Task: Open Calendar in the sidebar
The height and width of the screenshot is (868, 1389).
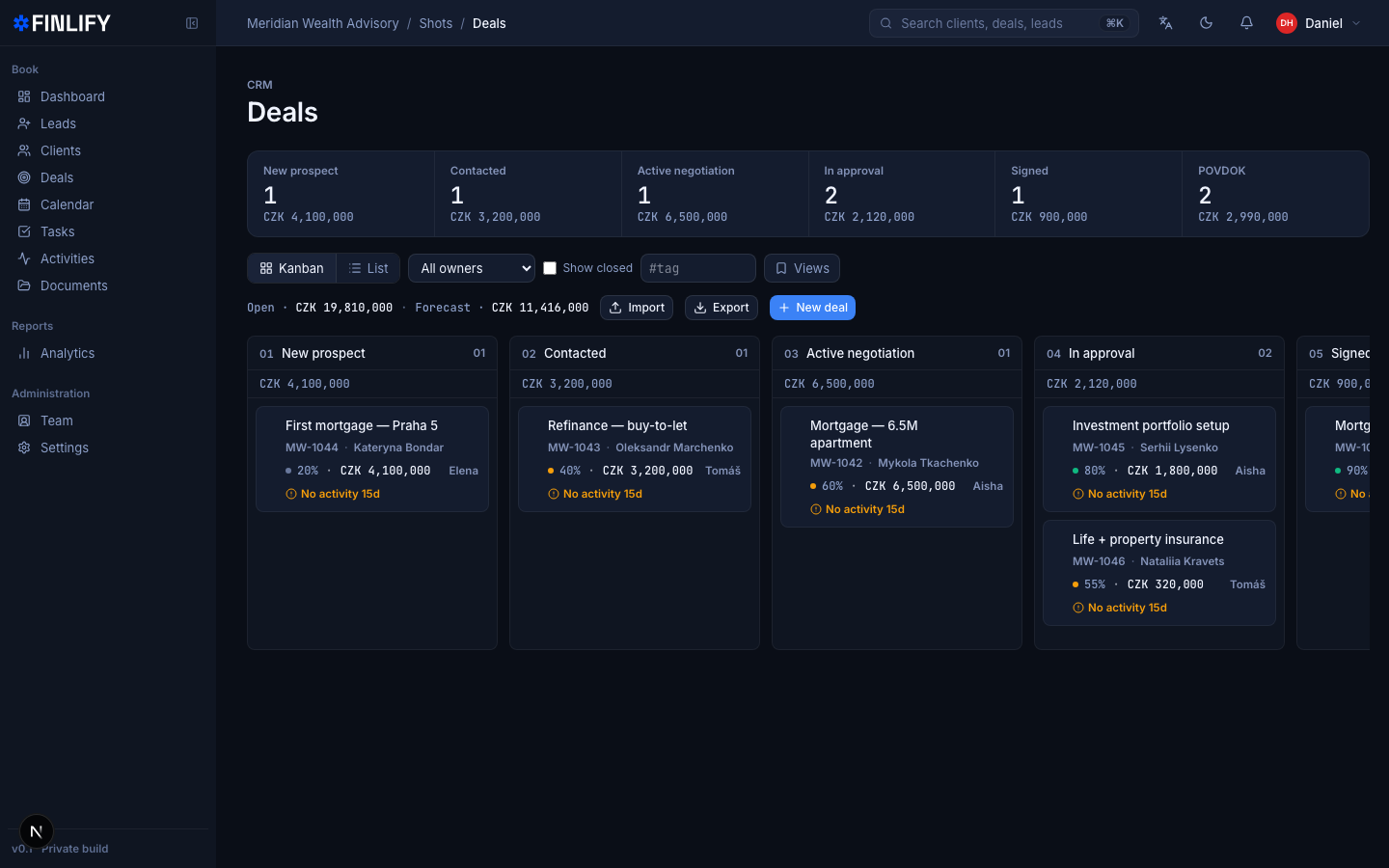Action: [x=108, y=204]
